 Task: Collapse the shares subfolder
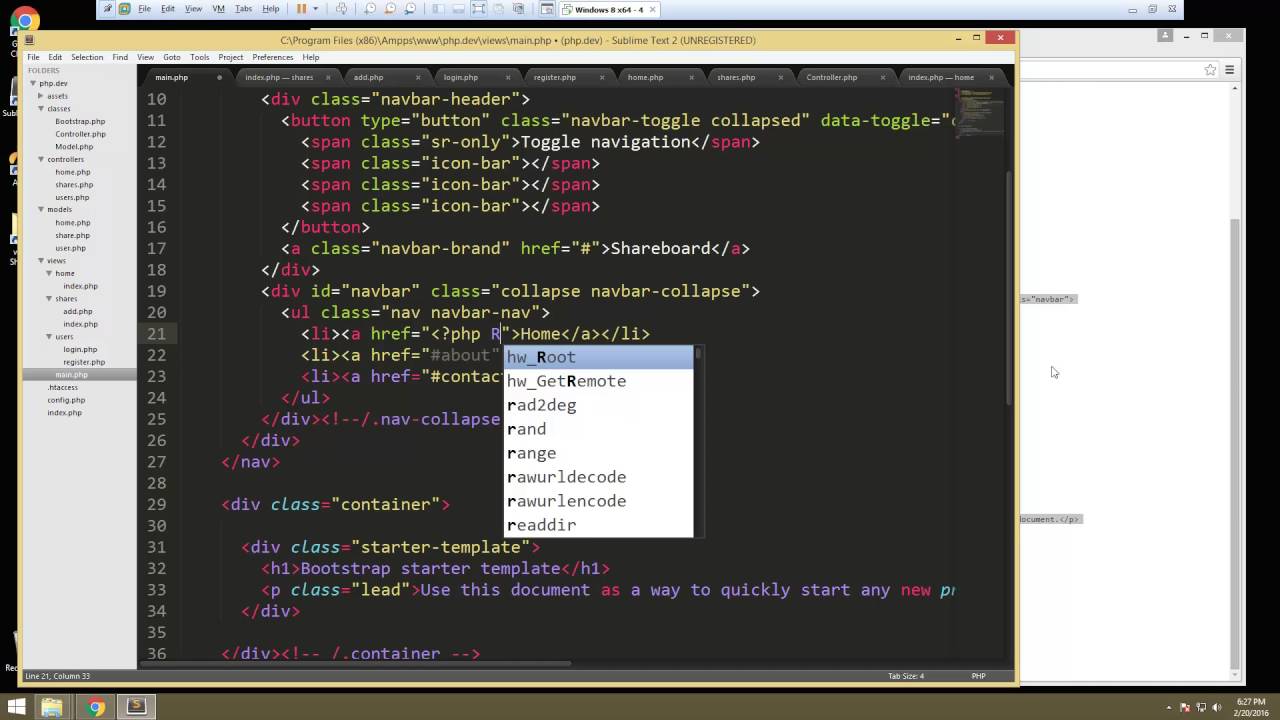48,298
